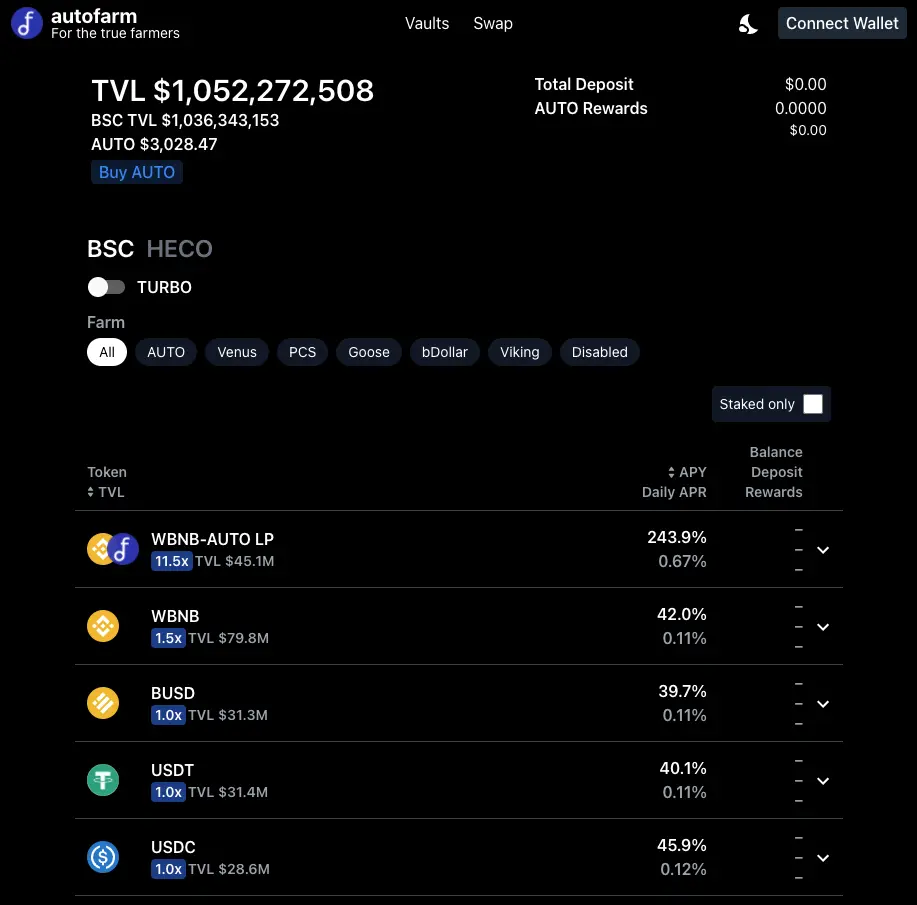Filter farms by PCS
The width and height of the screenshot is (917, 905).
302,352
